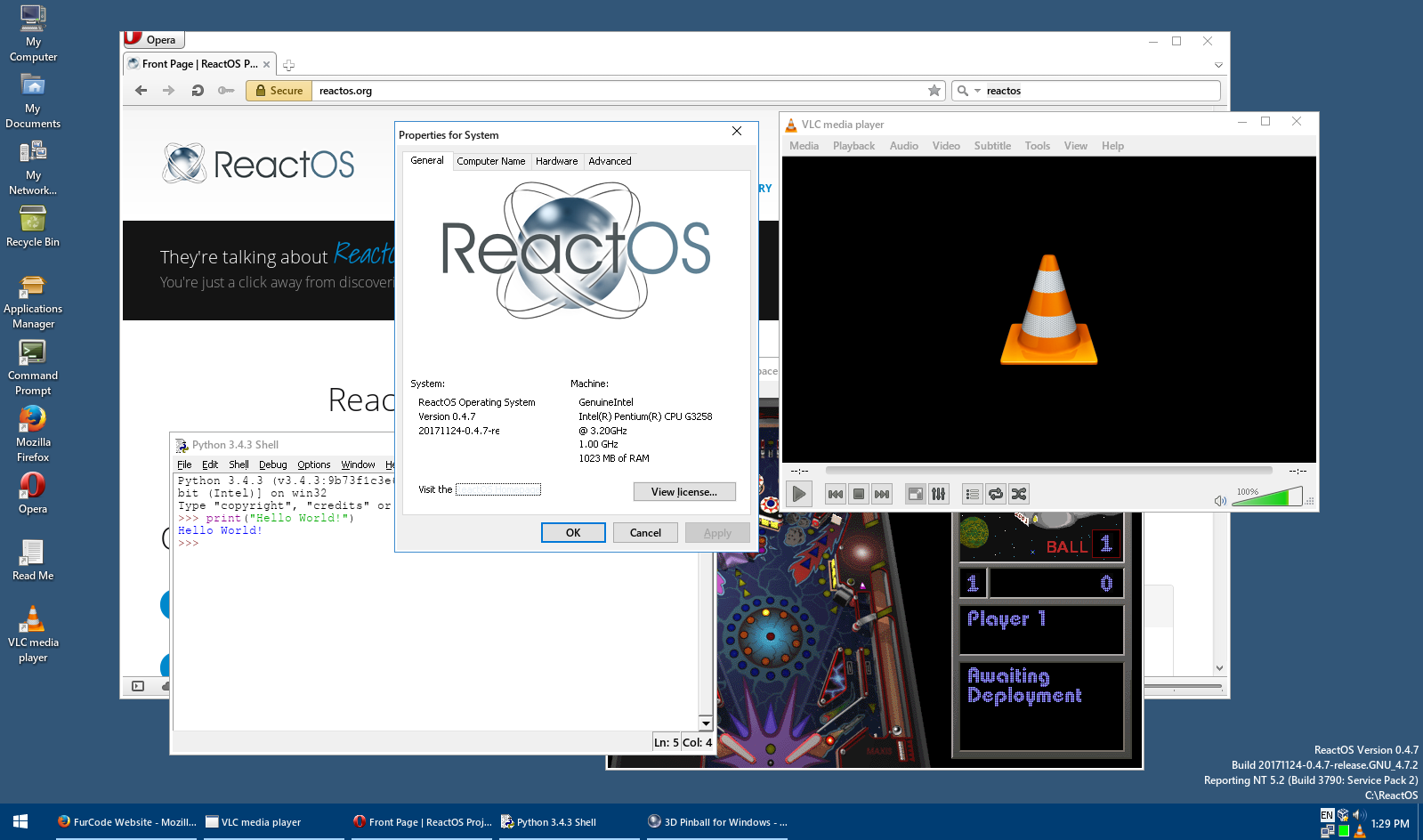Set VLC volume on green slider
Screen dimensions: 1423x840
[x=1267, y=497]
